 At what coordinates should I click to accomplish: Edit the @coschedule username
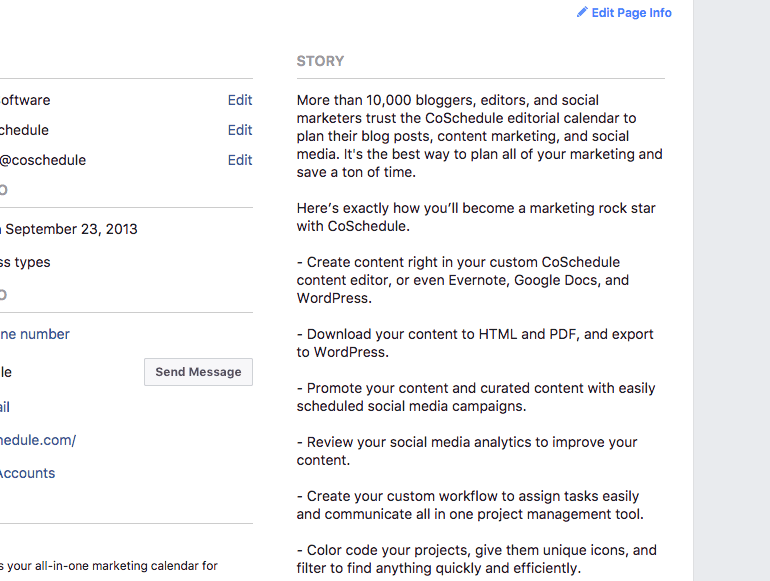coord(240,160)
